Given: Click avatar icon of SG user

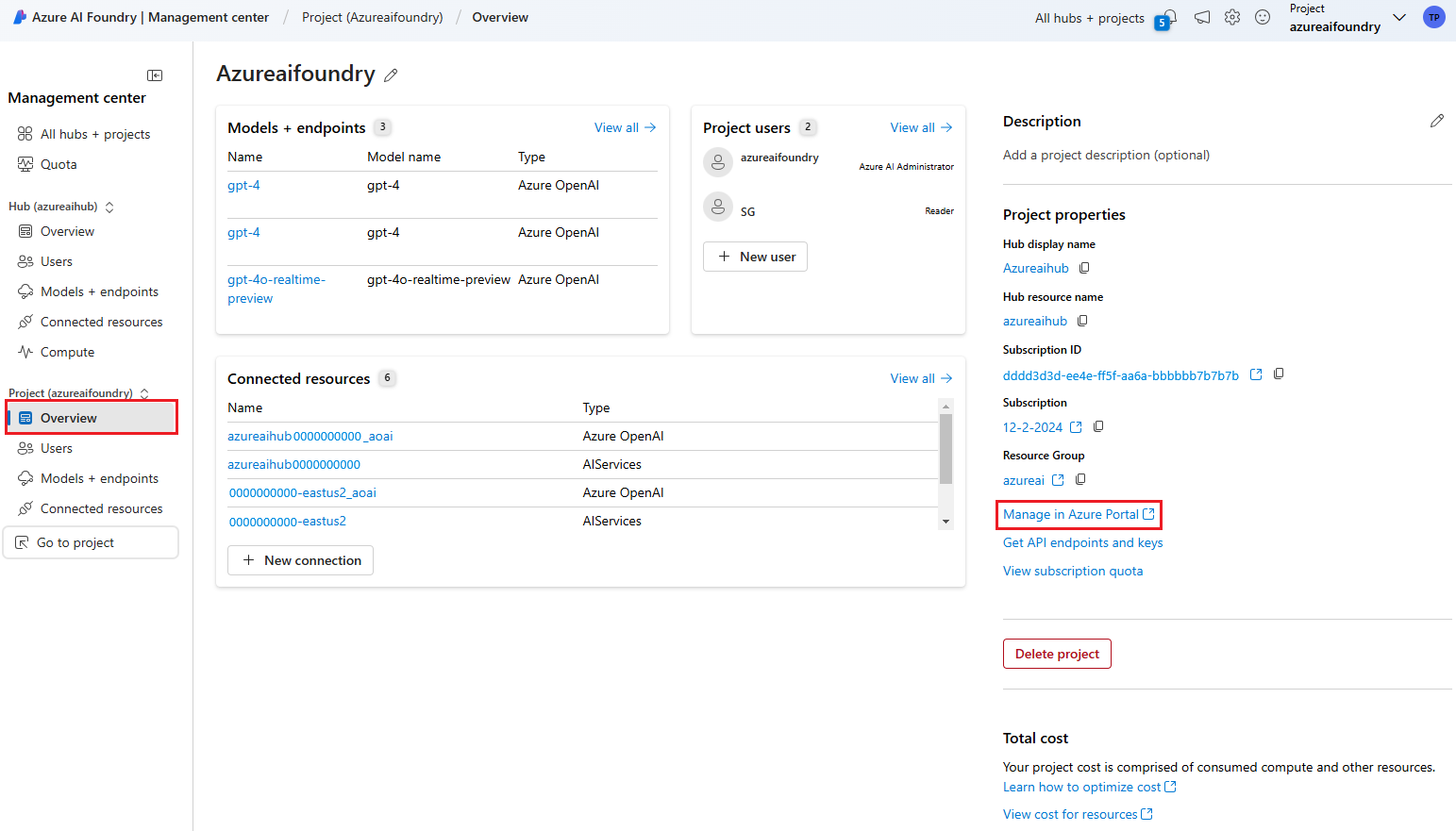Looking at the screenshot, I should pyautogui.click(x=718, y=208).
